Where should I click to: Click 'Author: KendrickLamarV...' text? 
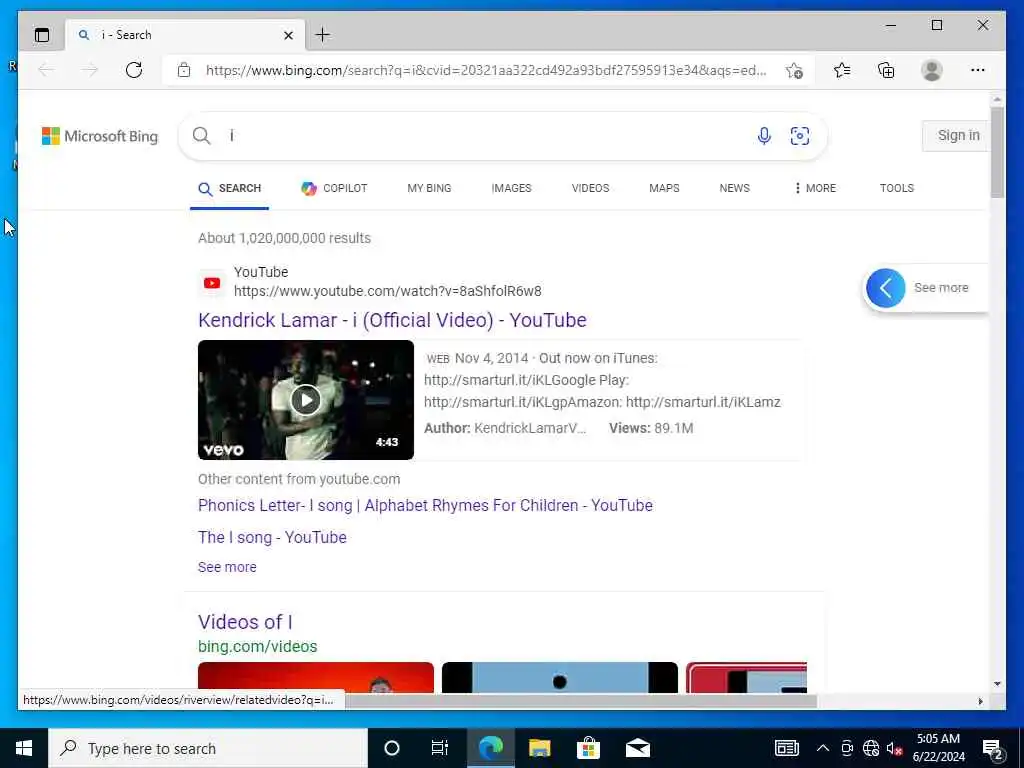coord(505,428)
